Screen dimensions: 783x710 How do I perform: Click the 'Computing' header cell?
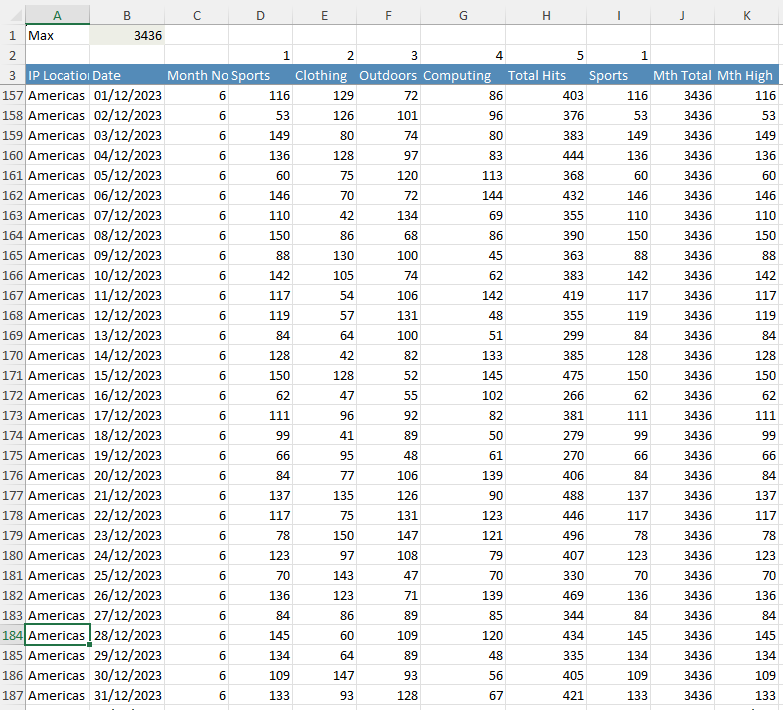coord(463,75)
